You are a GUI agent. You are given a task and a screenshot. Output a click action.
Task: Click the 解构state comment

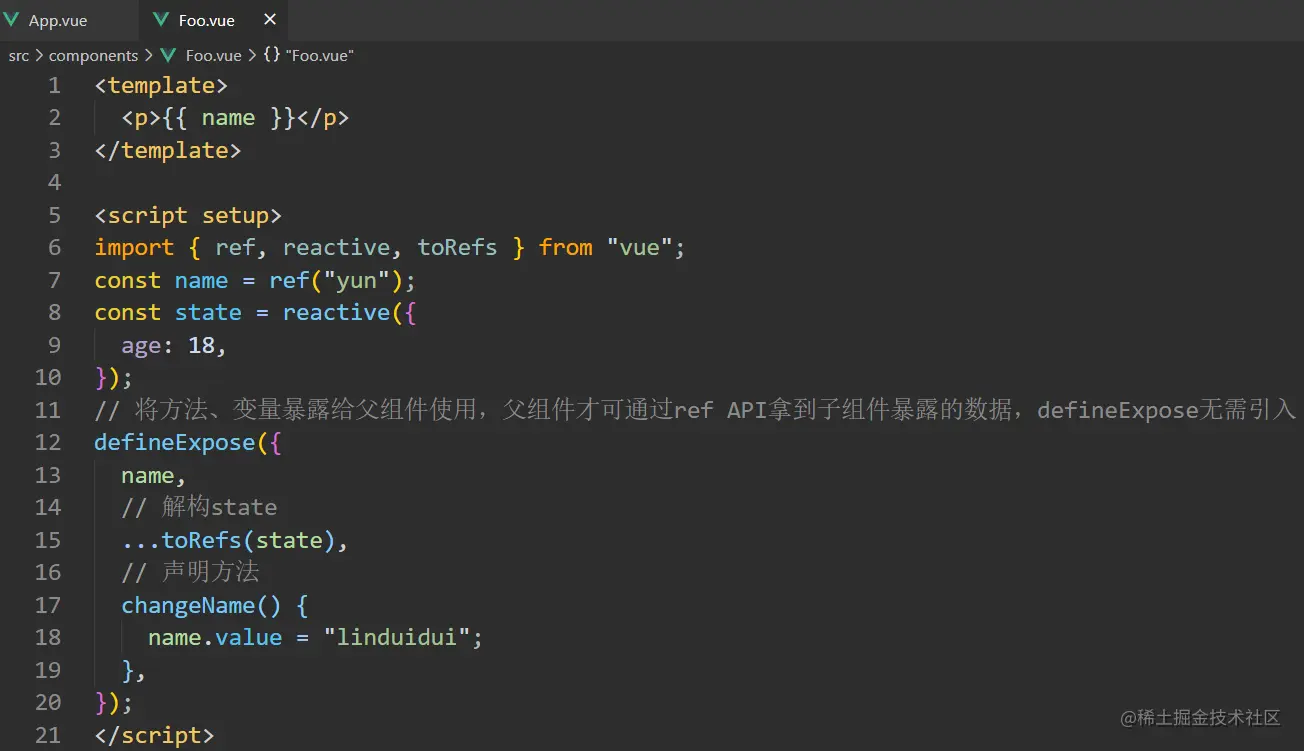point(199,507)
